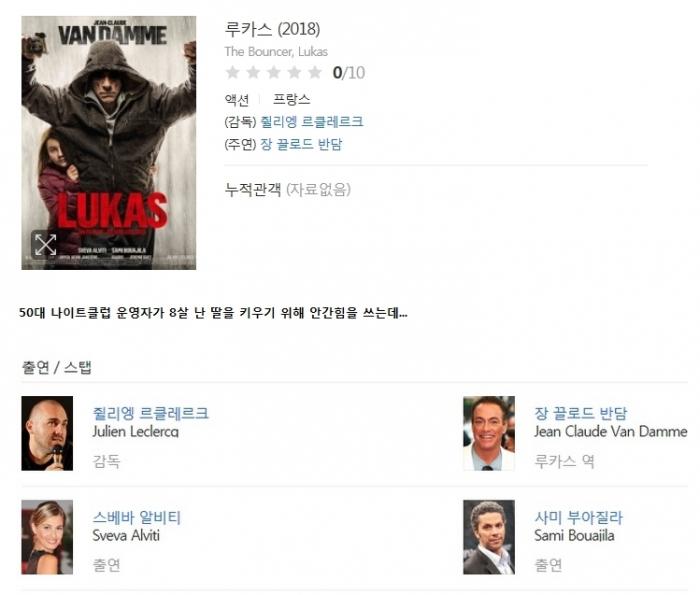This screenshot has height=595, width=700.
Task: Open 스베바 알비티 cast name link
Action: (x=137, y=517)
